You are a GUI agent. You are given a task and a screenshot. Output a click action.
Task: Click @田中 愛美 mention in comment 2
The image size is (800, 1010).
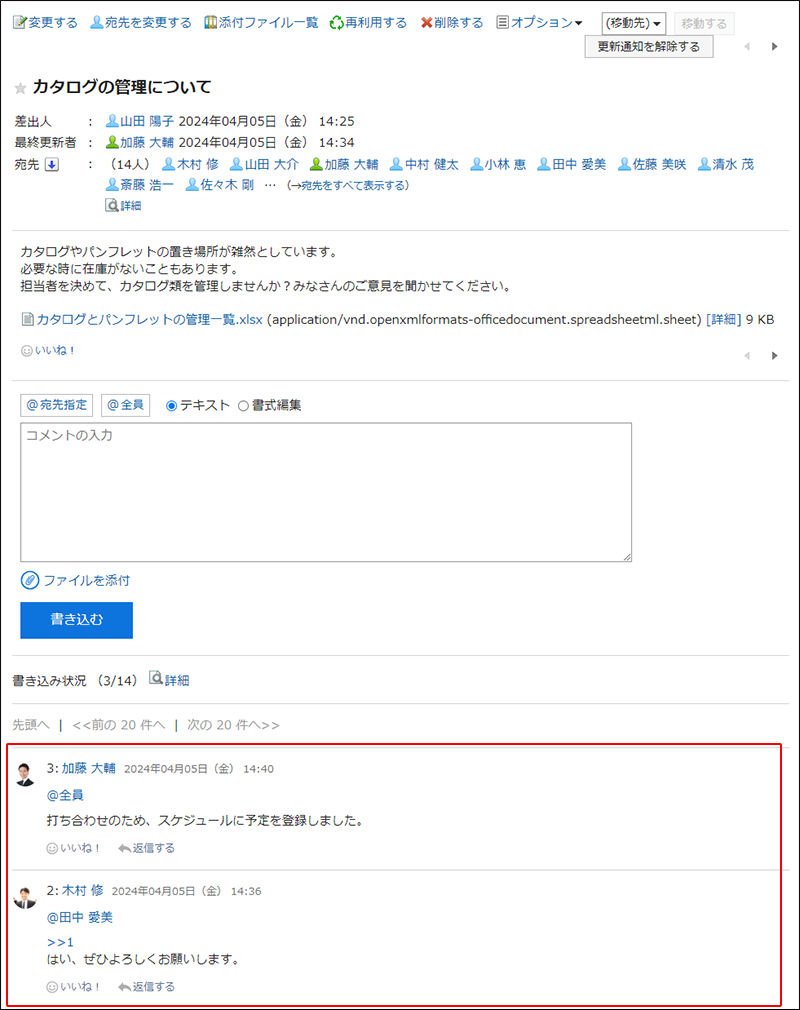pos(80,917)
